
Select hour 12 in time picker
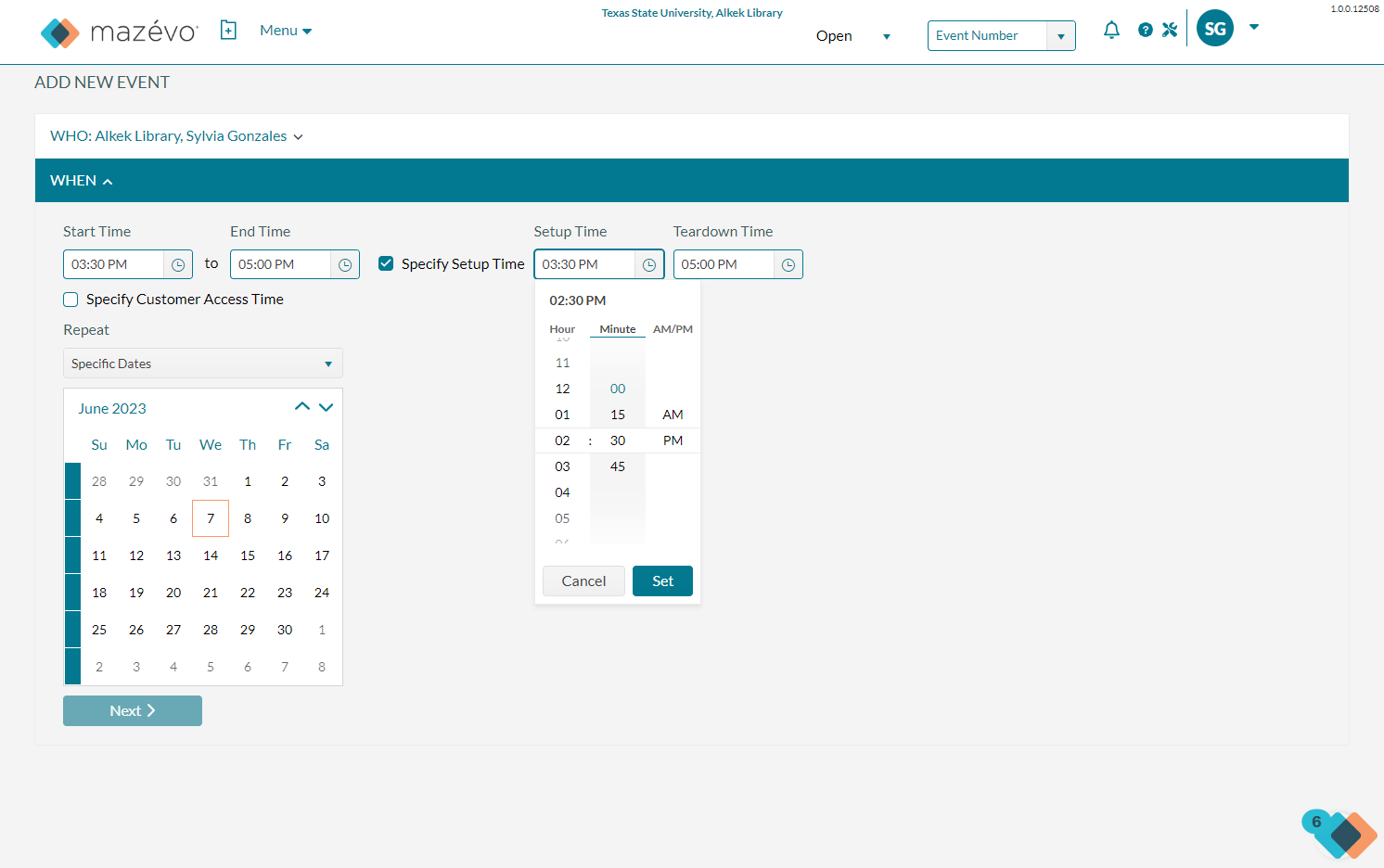[x=562, y=389]
